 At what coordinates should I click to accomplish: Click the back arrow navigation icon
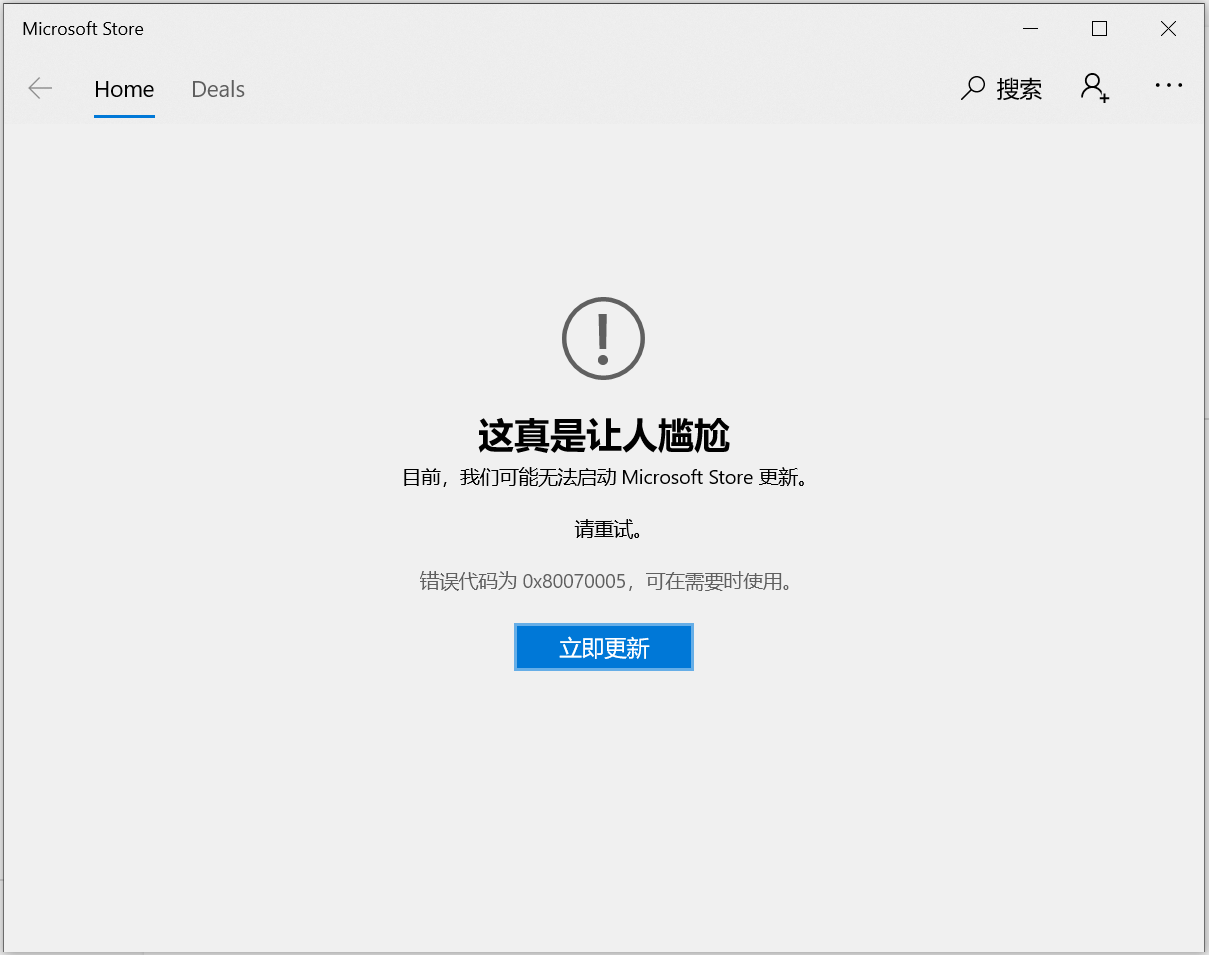(40, 88)
